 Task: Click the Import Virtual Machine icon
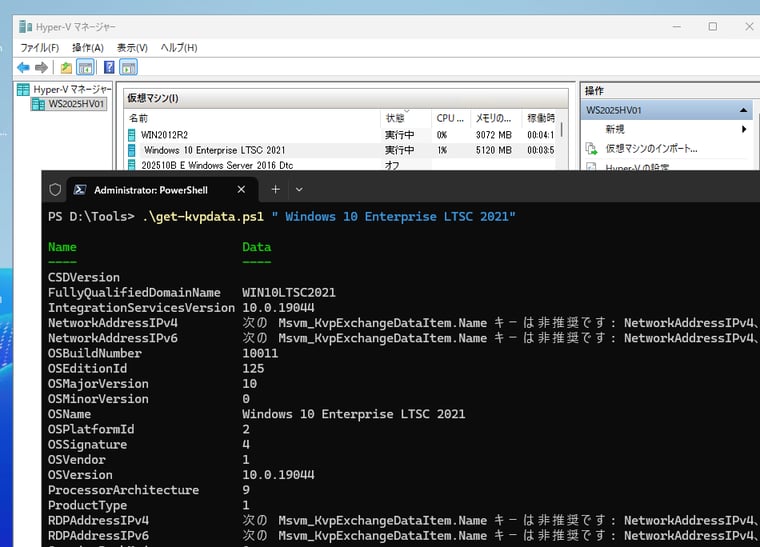click(592, 148)
